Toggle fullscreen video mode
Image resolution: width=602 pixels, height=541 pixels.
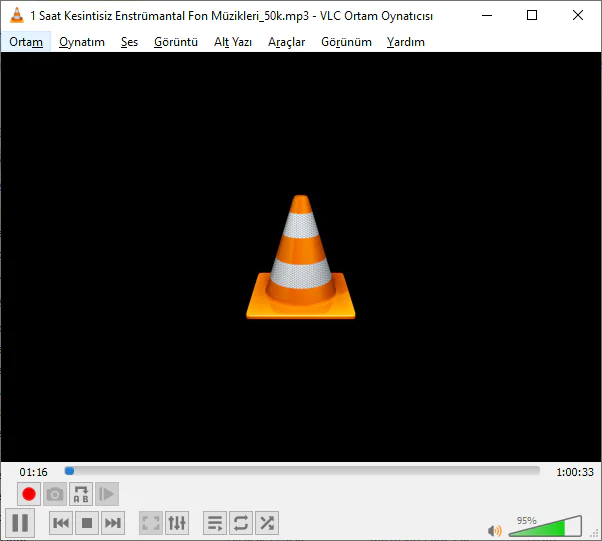coord(151,522)
